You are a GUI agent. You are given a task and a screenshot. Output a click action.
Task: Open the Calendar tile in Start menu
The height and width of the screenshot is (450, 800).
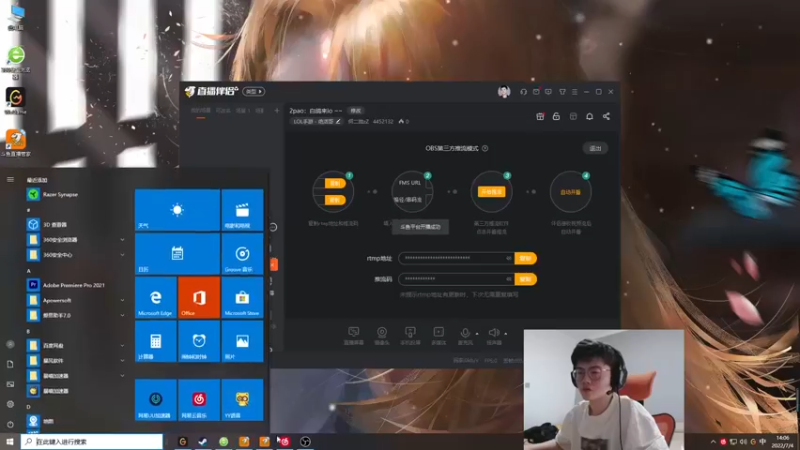click(177, 254)
